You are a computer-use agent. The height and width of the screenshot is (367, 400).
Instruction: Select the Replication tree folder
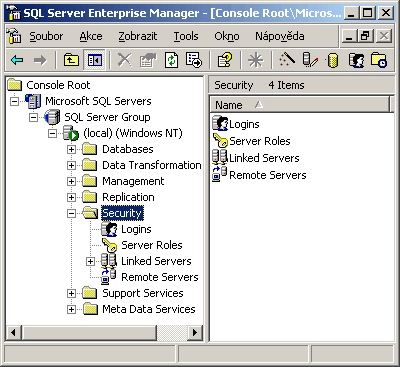(x=128, y=197)
